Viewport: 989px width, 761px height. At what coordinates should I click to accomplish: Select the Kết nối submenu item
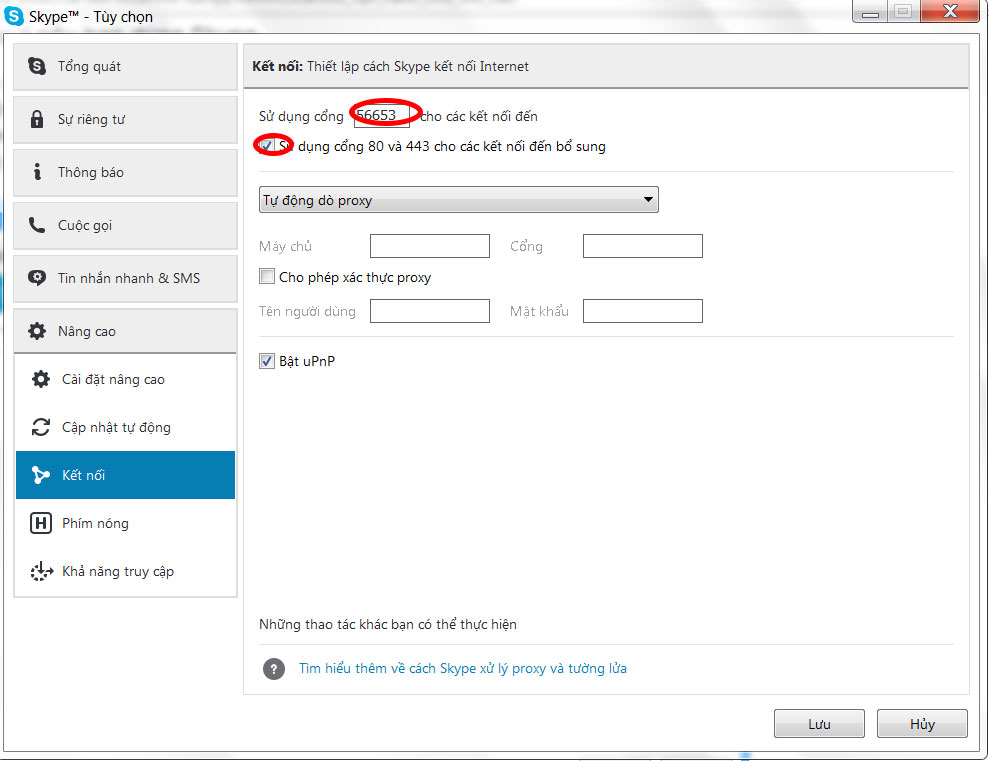125,475
